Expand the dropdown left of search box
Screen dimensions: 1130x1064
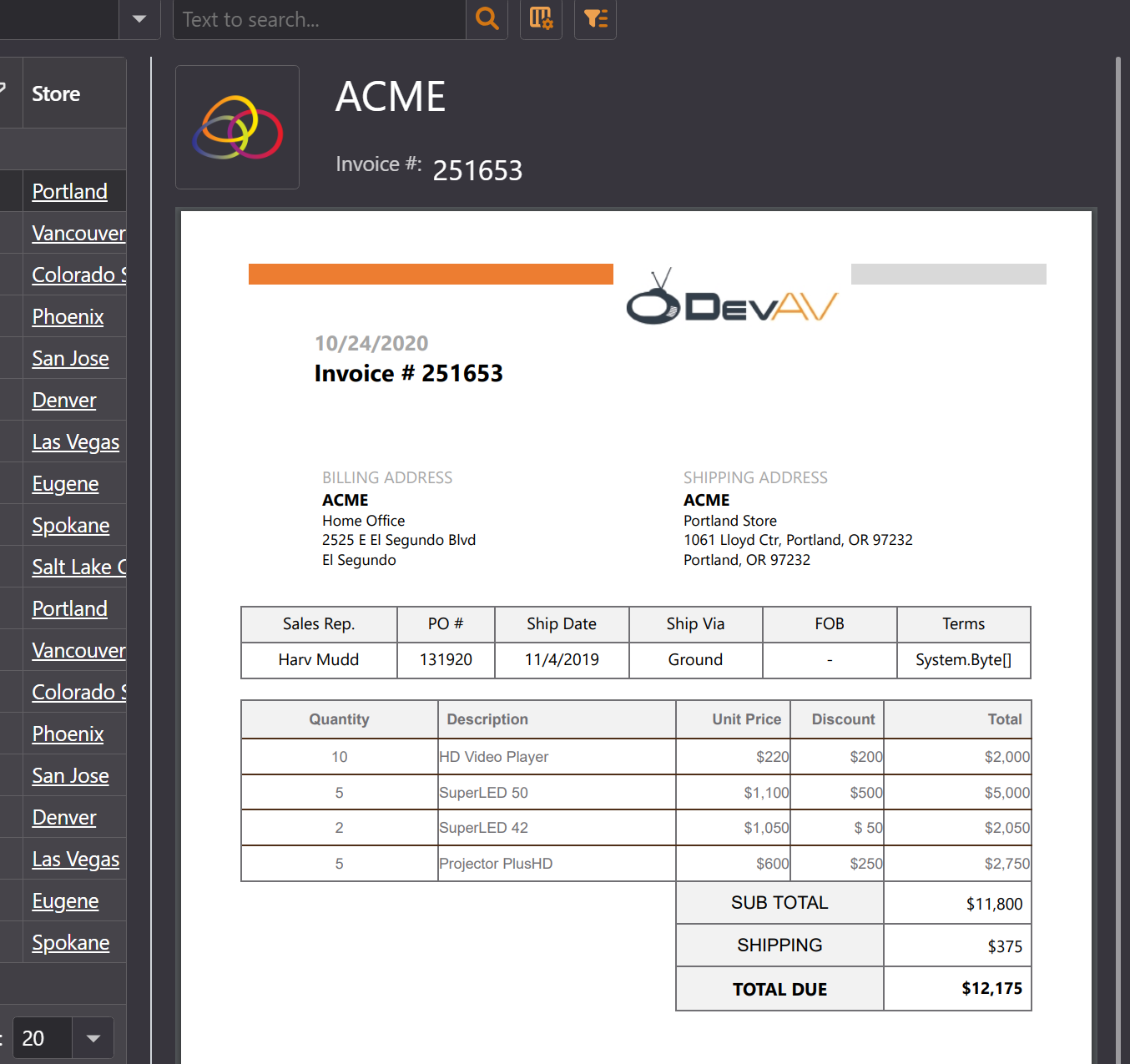pyautogui.click(x=139, y=19)
